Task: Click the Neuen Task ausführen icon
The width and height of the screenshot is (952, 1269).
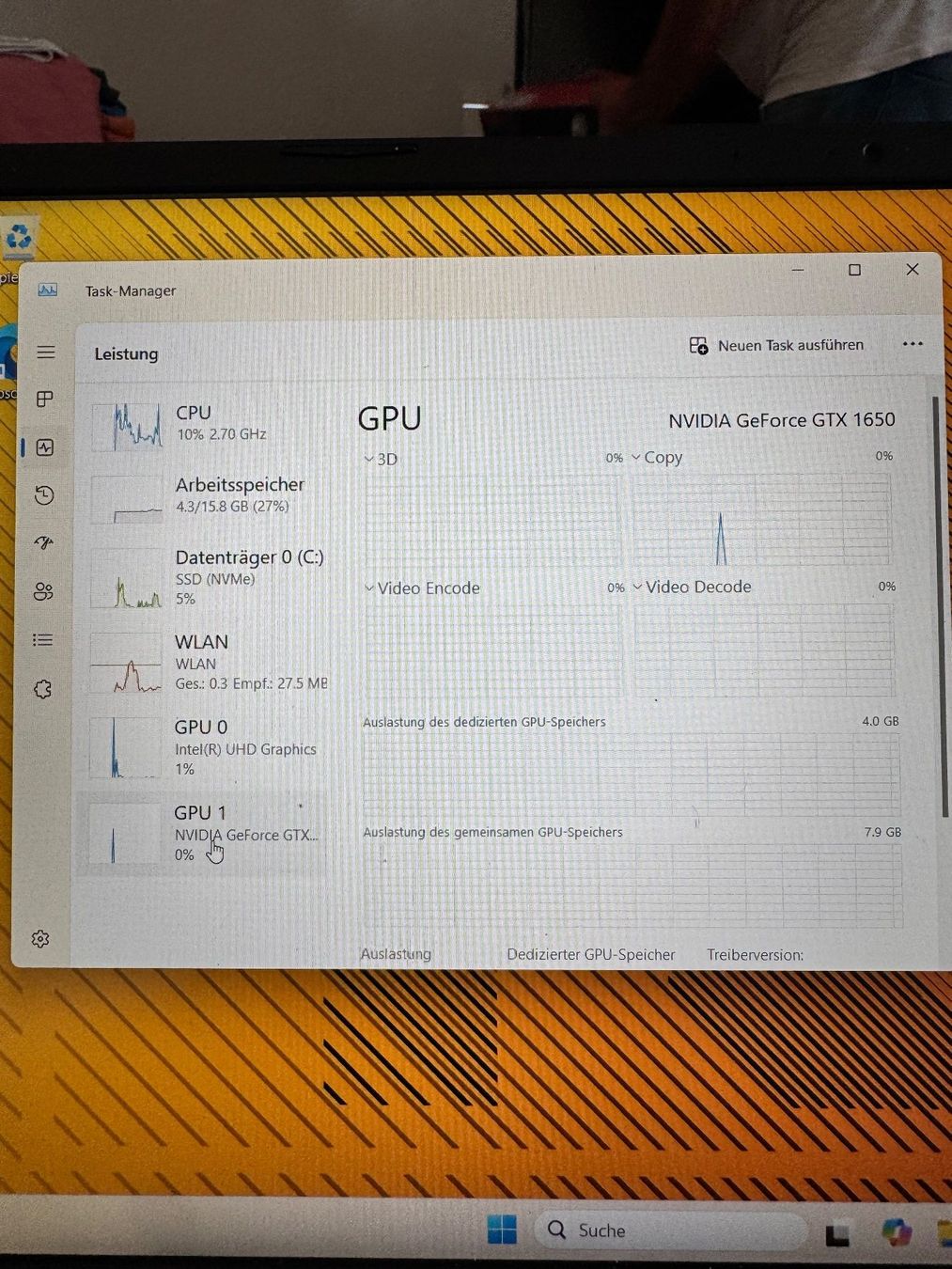Action: 698,346
